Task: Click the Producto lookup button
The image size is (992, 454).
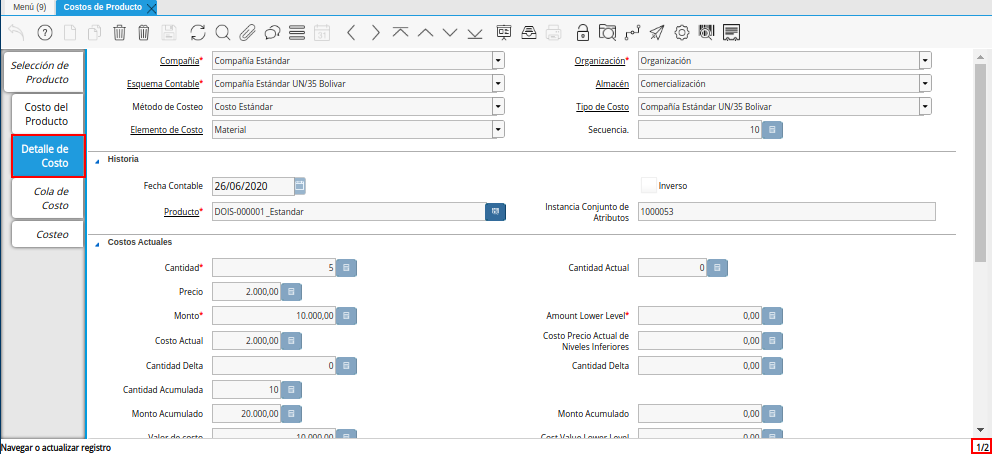Action: [495, 212]
